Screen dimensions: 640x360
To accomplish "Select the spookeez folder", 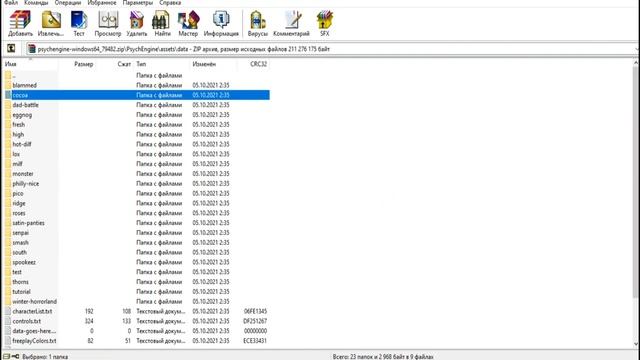I will 24,262.
